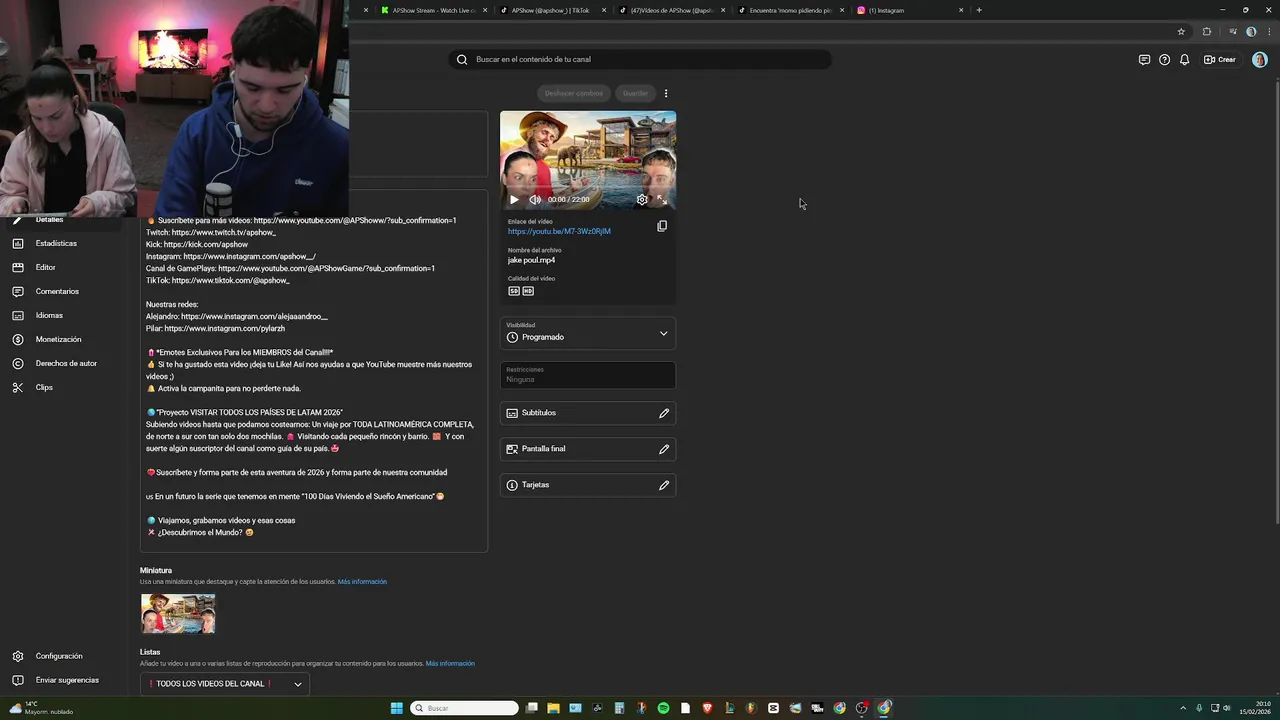Expand video preview to fullscreen
The width and height of the screenshot is (1280, 720).
[x=661, y=199]
